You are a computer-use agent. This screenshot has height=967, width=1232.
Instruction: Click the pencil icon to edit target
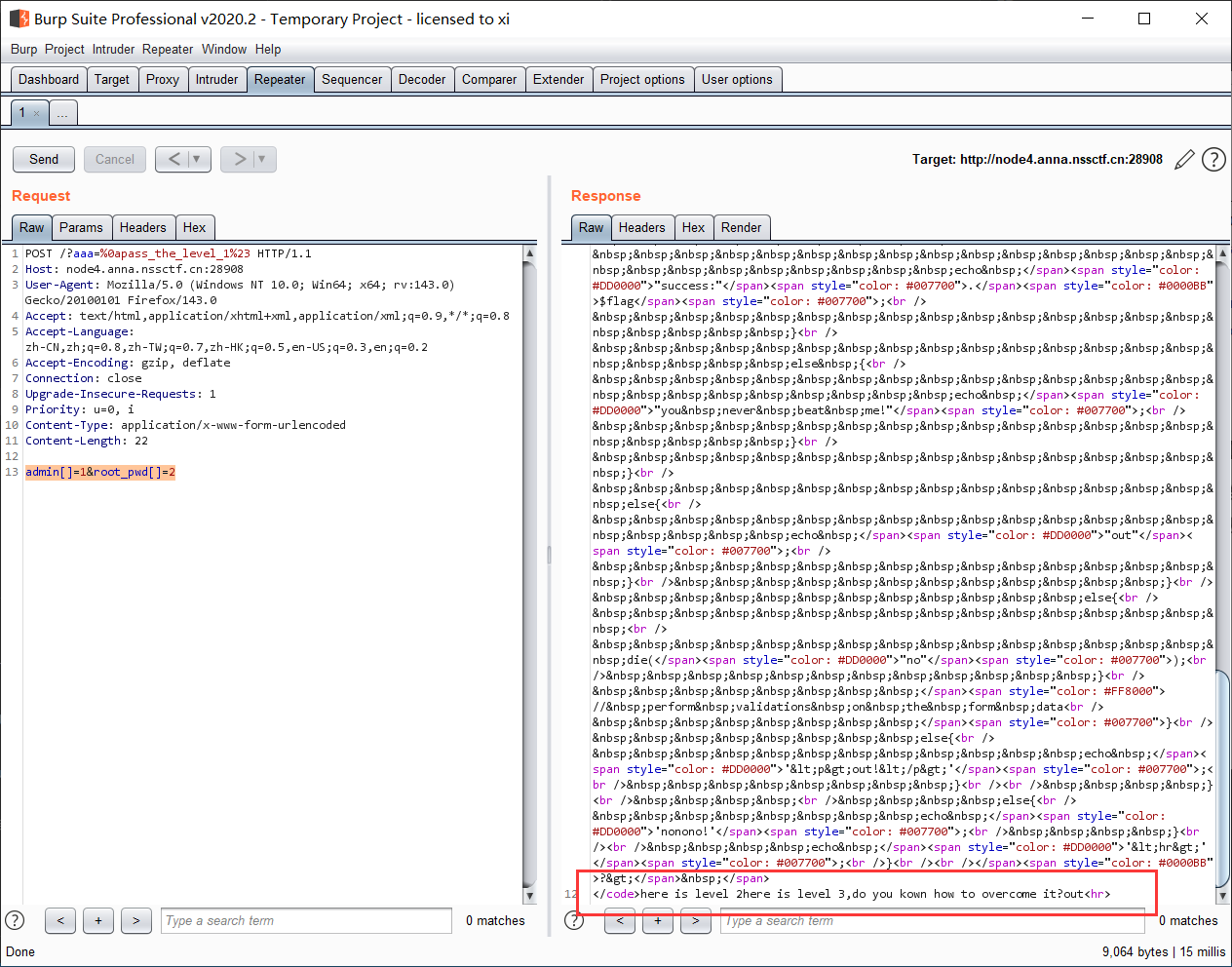point(1184,160)
